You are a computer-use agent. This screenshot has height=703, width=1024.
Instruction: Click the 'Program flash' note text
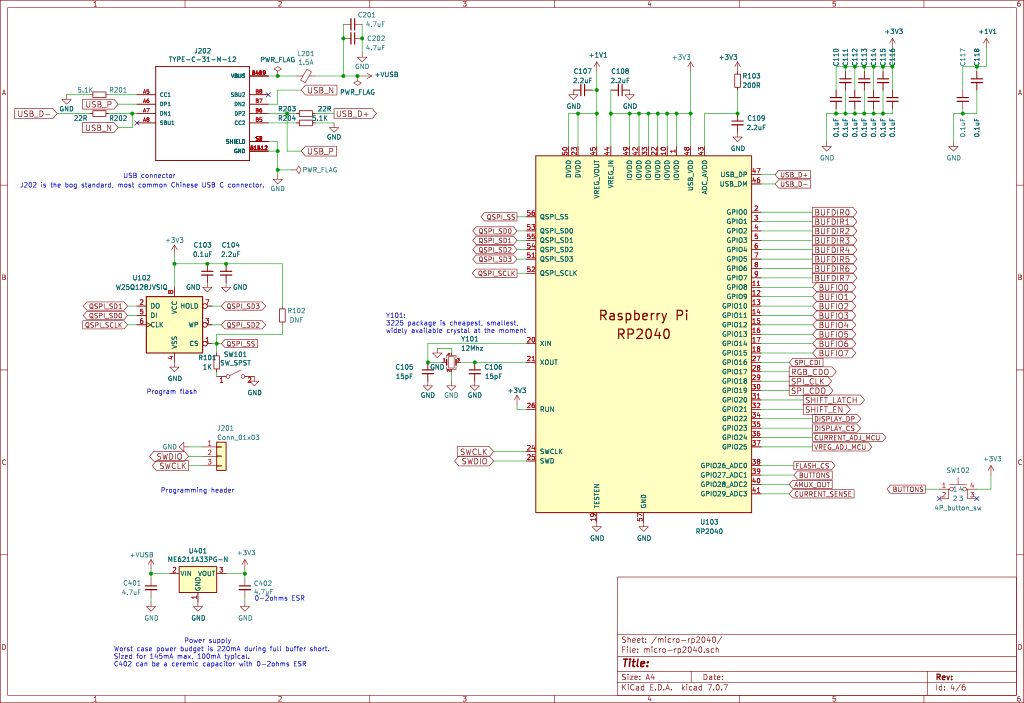pyautogui.click(x=172, y=391)
